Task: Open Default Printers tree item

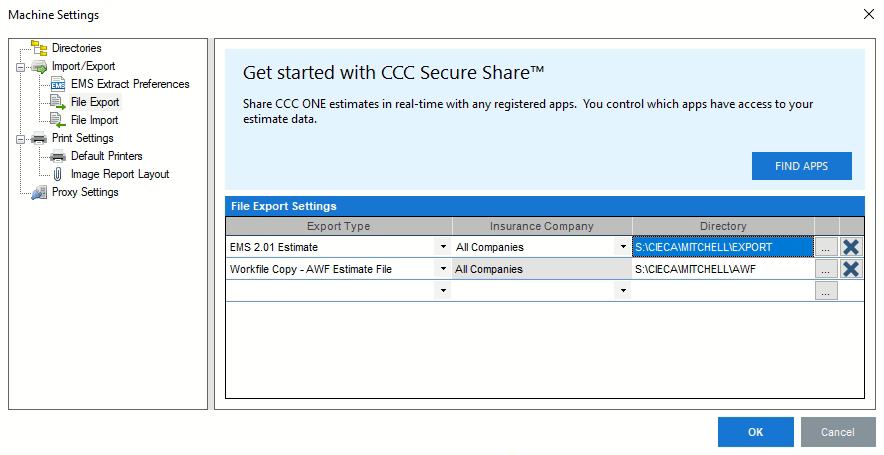Action: point(107,156)
